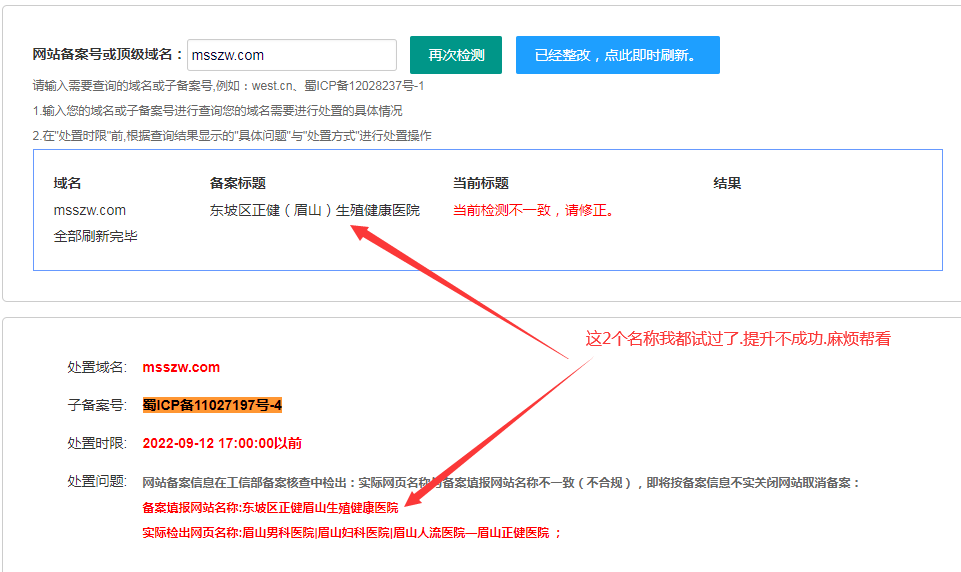Screen dimensions: 961x572
Task: Select instruction line 1 about 输入您的域名
Action: click(217, 111)
